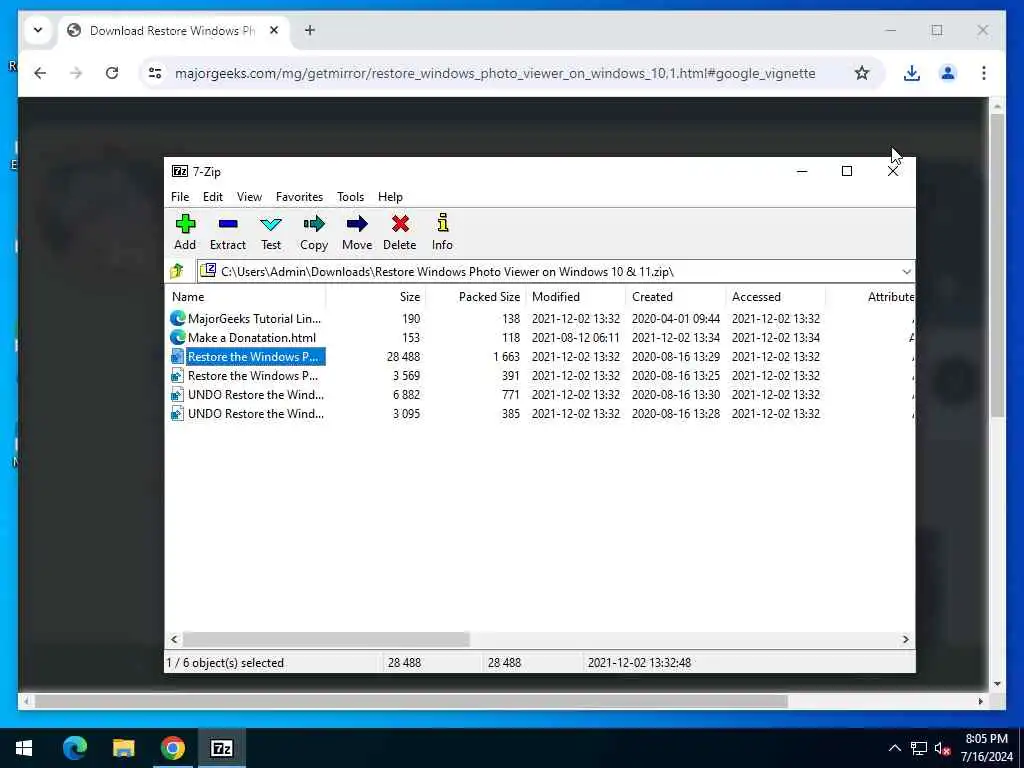Expand the 7-Zip address path dropdown
The image size is (1024, 768).
(906, 271)
